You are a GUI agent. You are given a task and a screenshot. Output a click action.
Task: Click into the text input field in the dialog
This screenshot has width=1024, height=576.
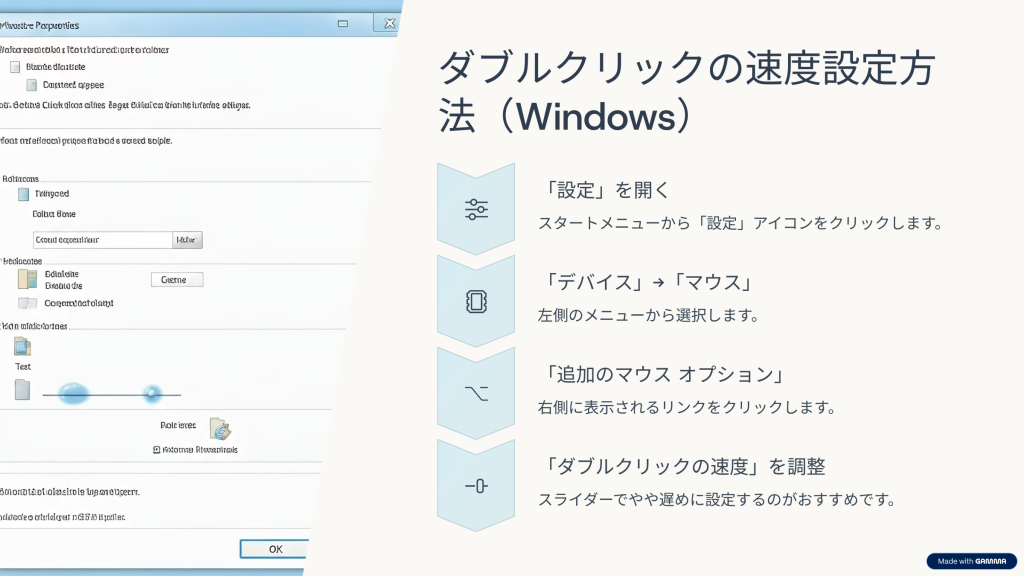click(102, 240)
